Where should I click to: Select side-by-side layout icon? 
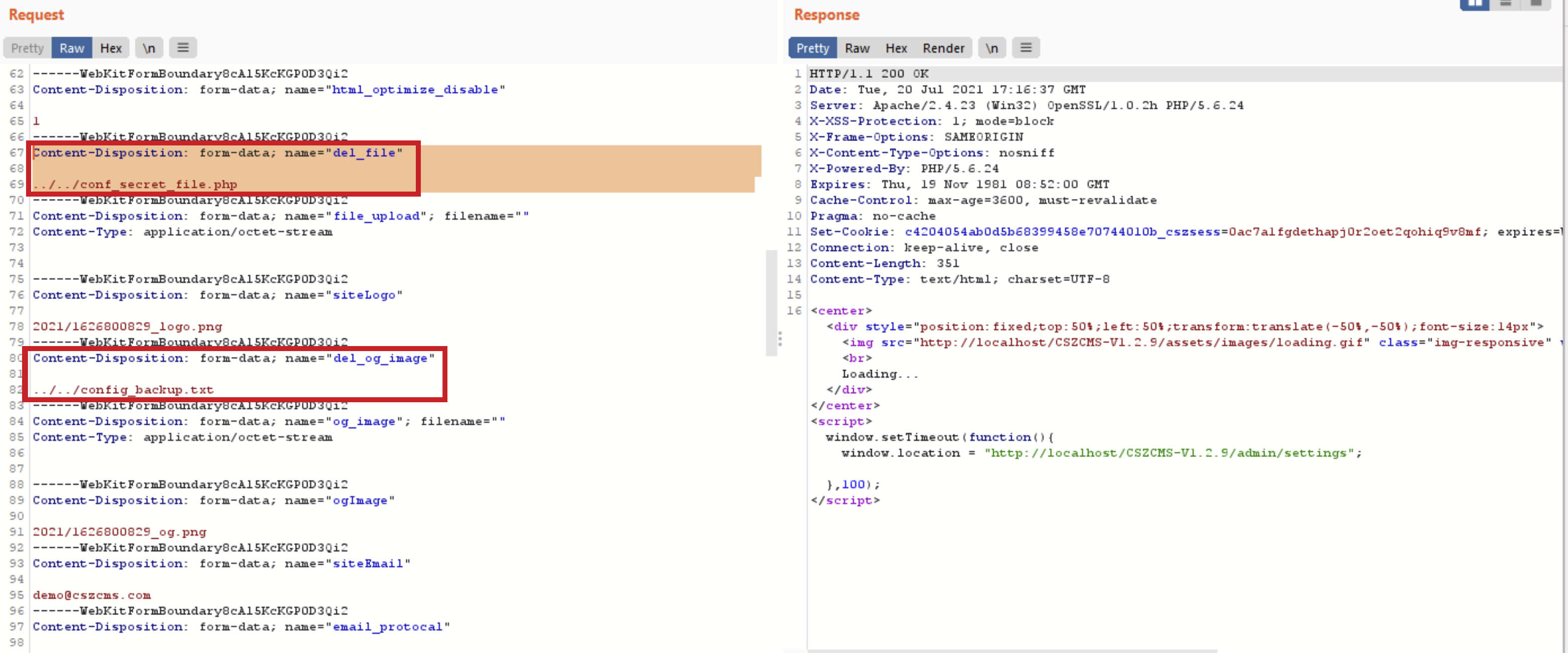click(x=1474, y=4)
